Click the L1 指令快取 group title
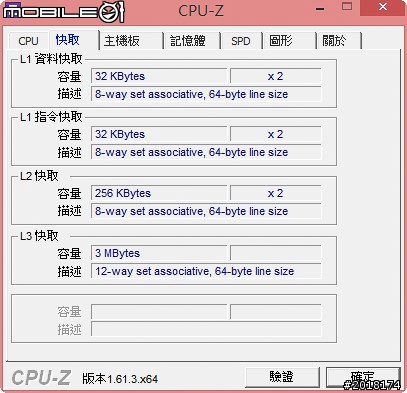407x393 pixels. tap(51, 117)
